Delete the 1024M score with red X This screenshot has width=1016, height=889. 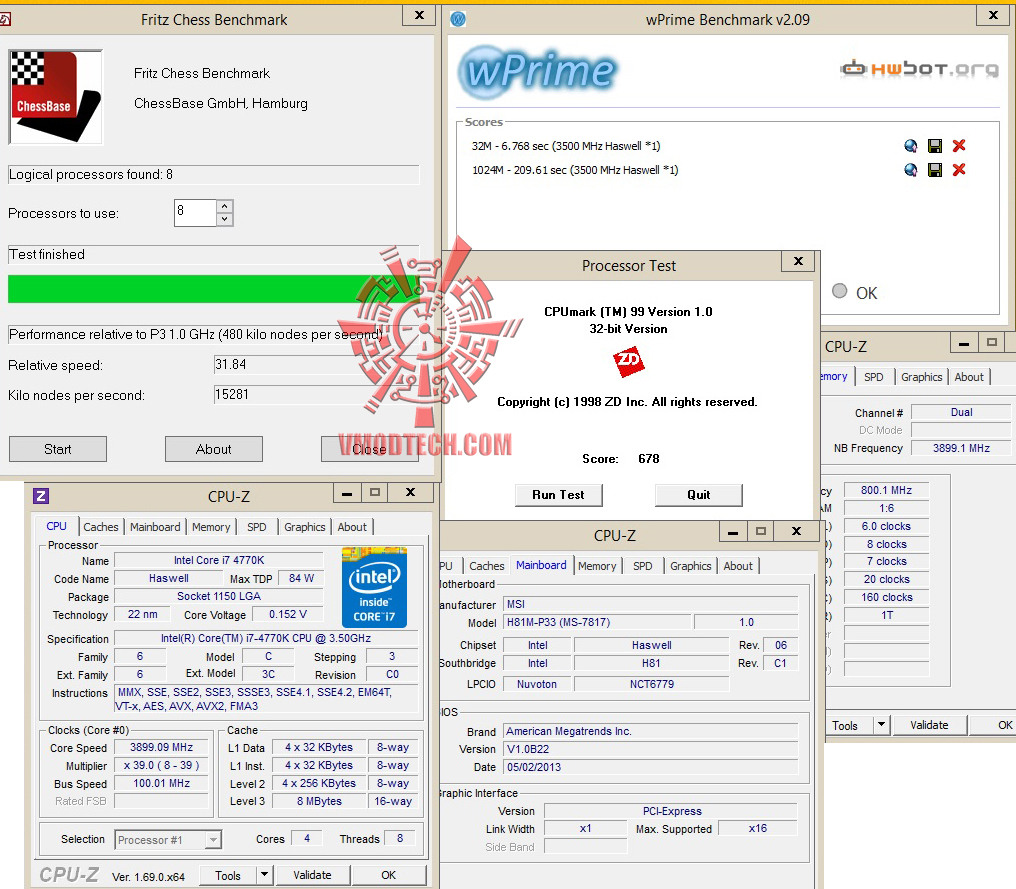[959, 170]
